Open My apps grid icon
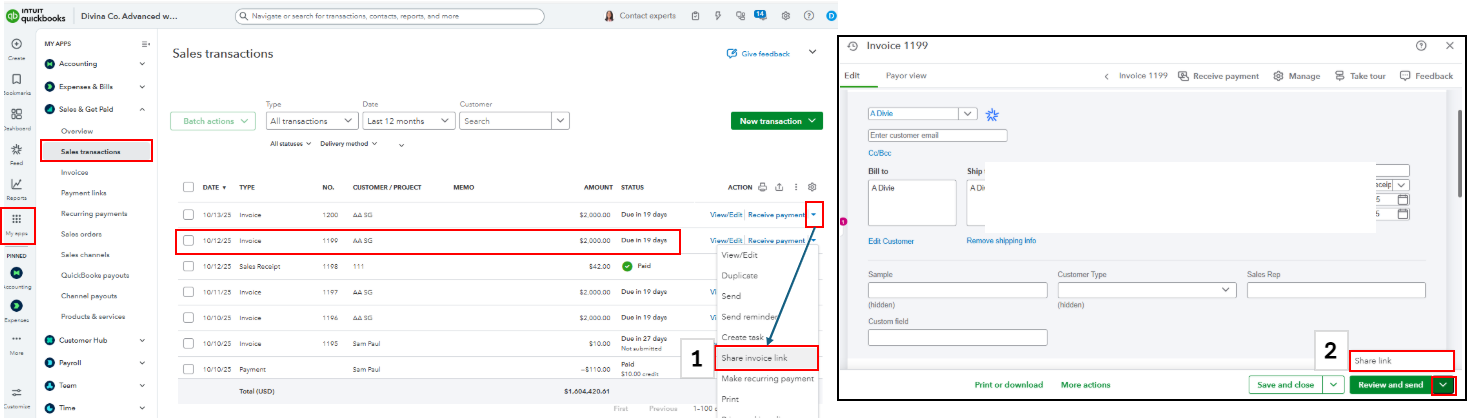 (16, 218)
